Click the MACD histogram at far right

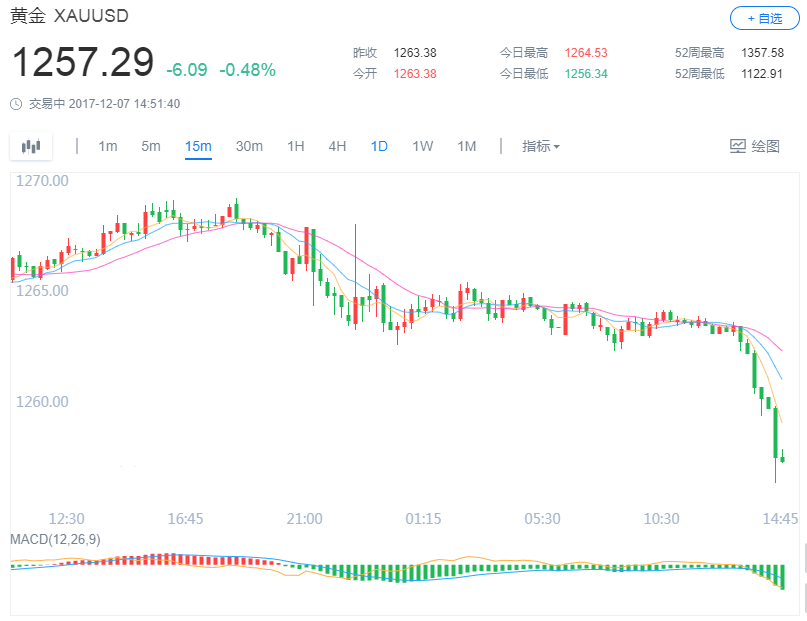pyautogui.click(x=781, y=577)
